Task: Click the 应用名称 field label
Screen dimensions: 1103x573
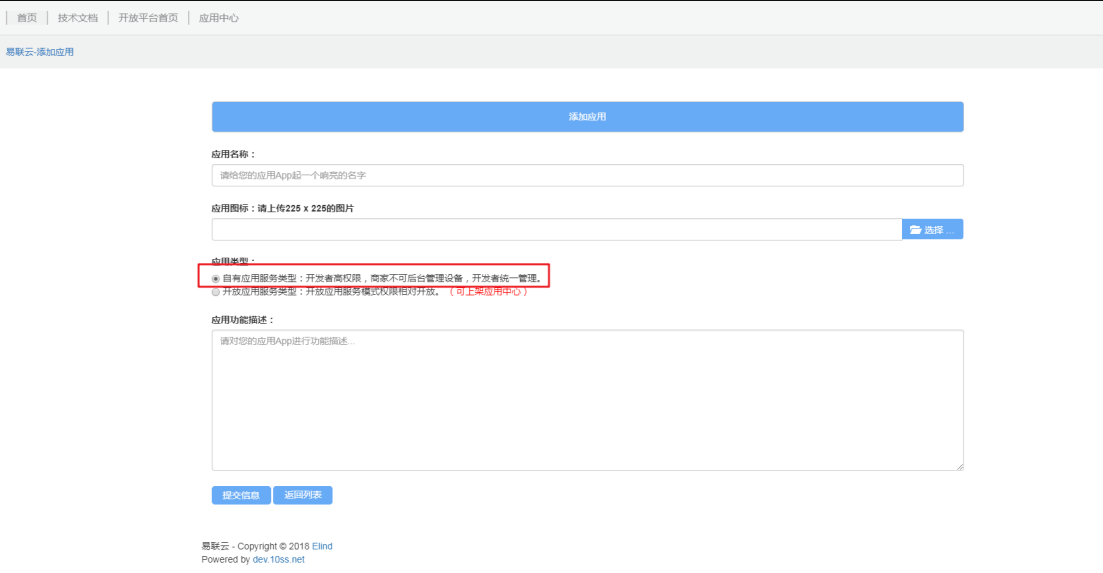Action: point(234,154)
